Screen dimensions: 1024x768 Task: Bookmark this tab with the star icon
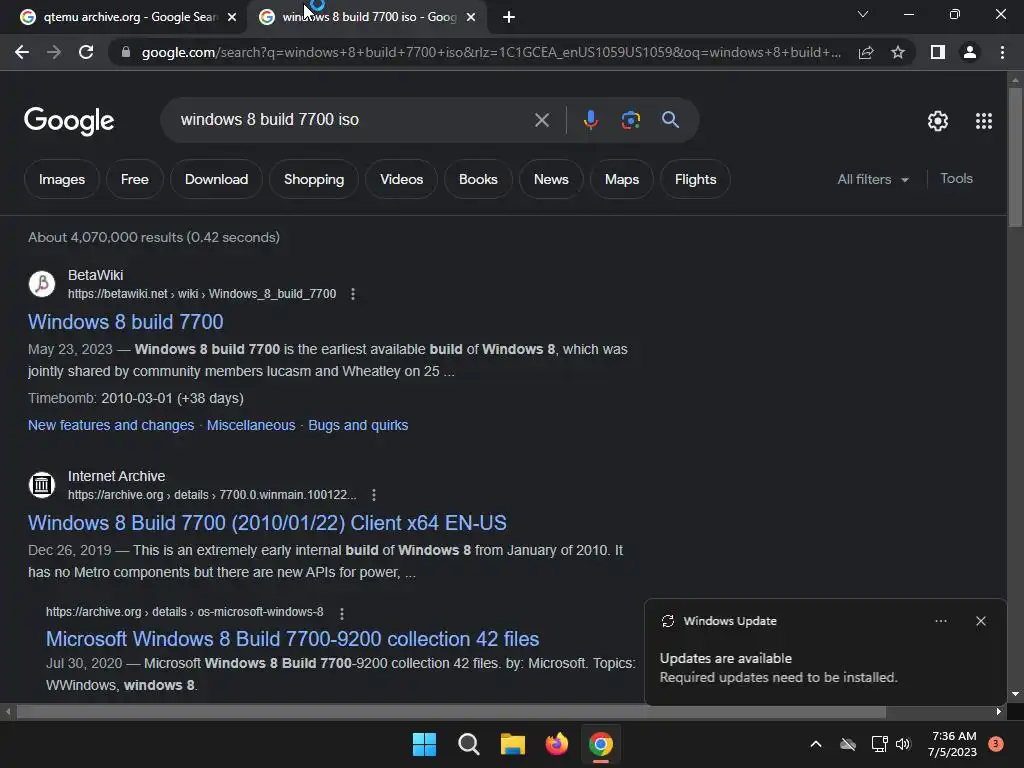[x=898, y=52]
